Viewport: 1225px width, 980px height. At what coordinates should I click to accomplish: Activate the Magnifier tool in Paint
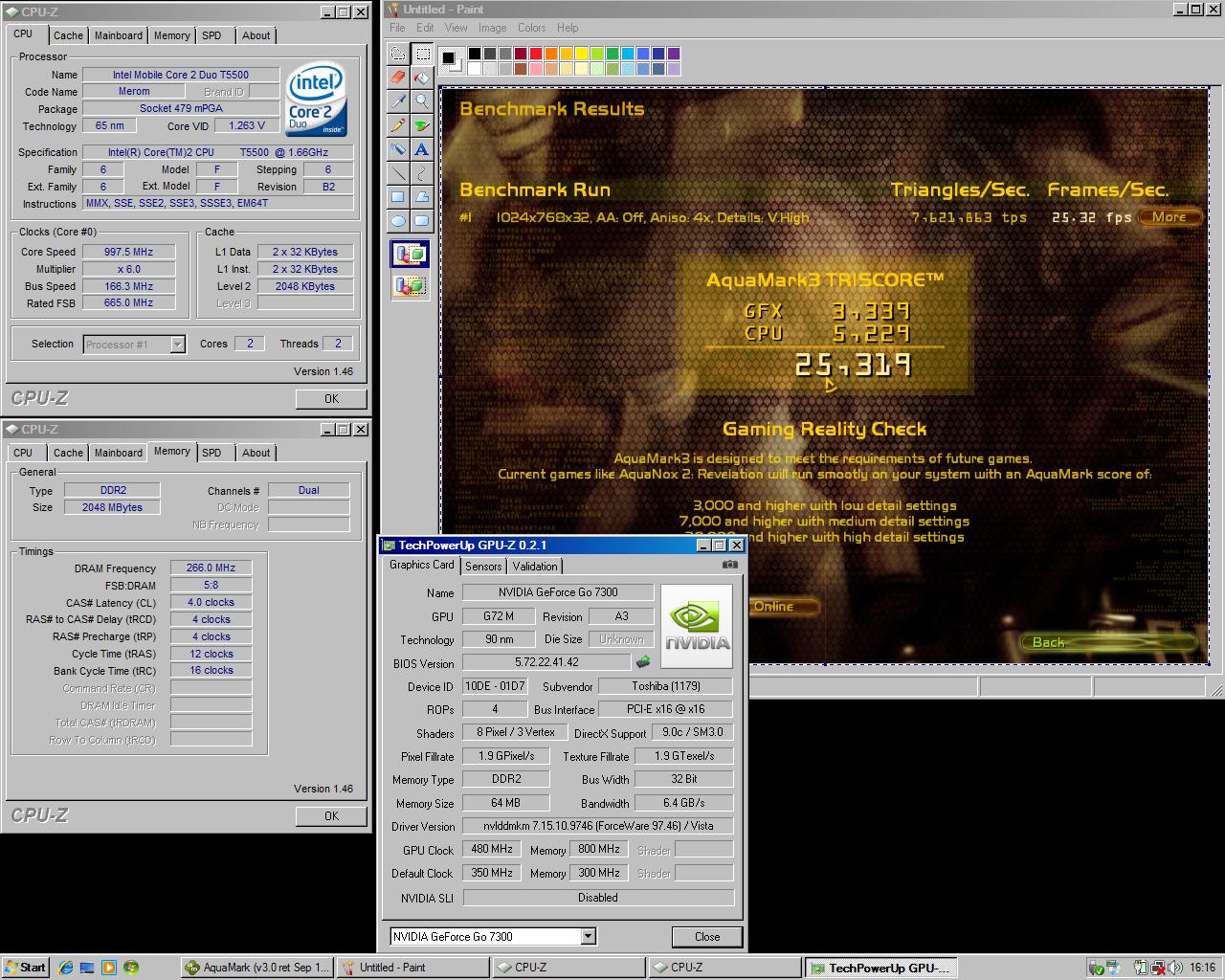point(422,101)
